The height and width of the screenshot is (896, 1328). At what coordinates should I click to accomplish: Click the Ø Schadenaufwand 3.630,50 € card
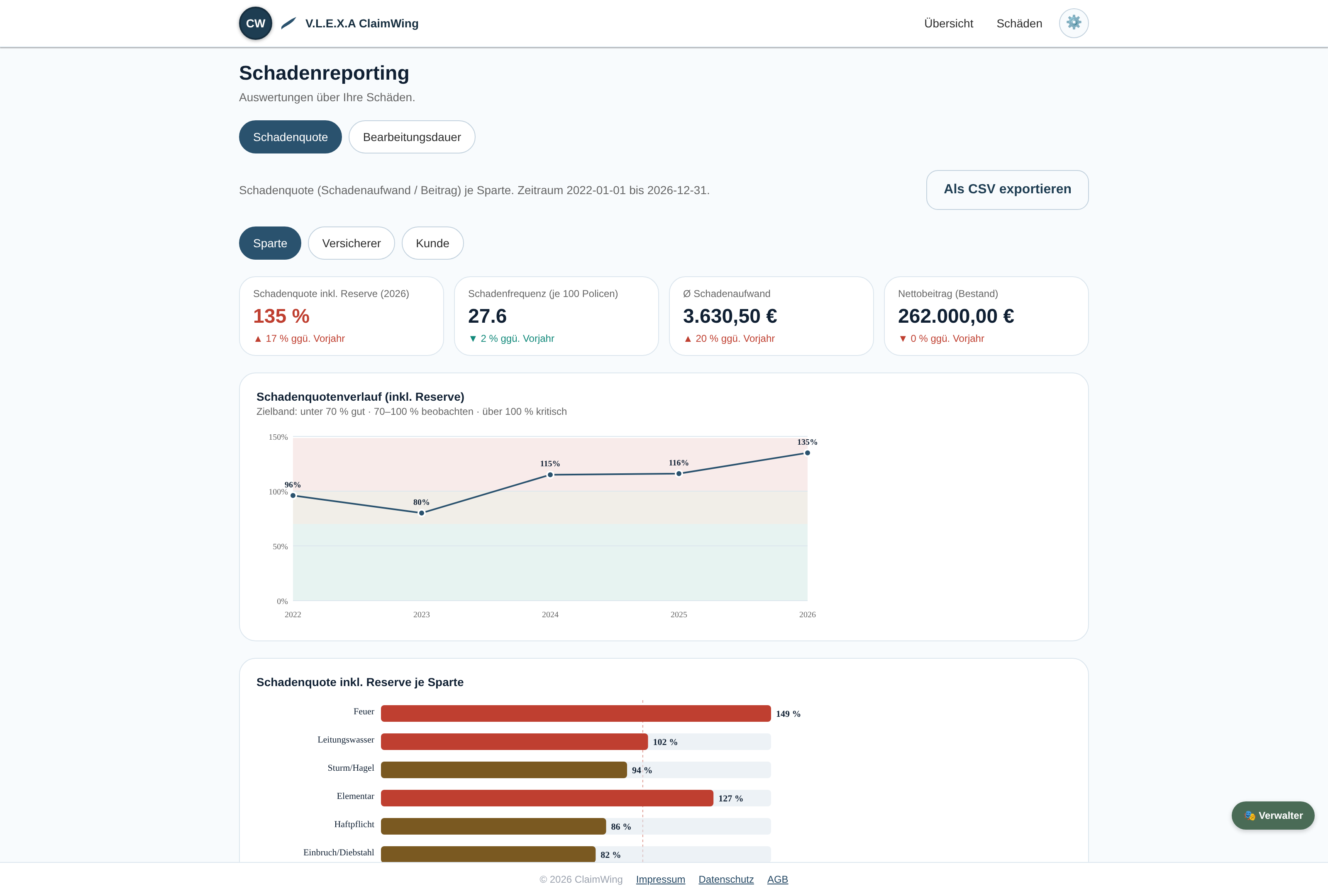[x=771, y=316]
